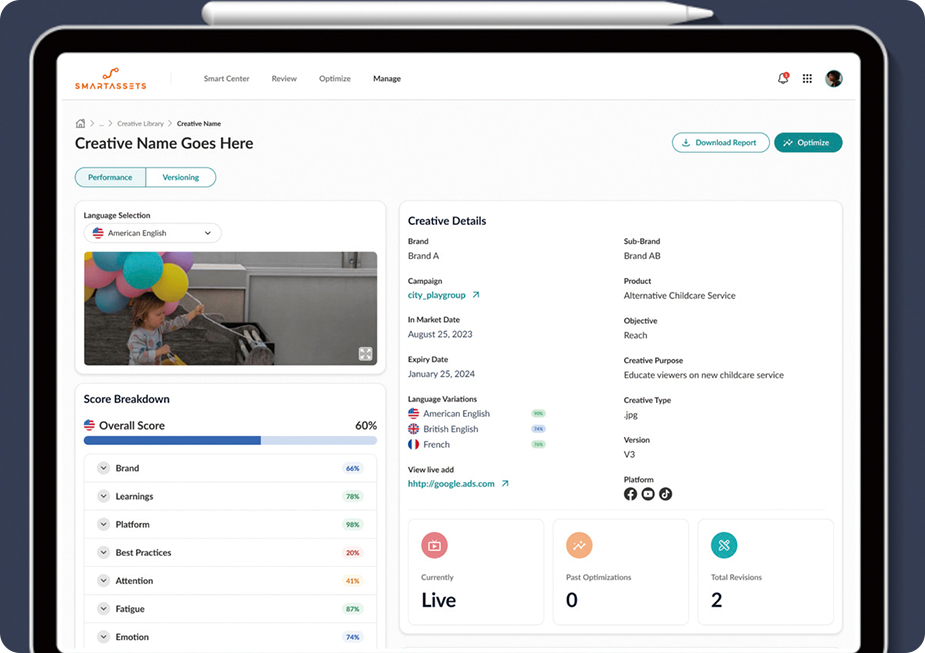Open the city_playgroup campaign link
Viewport: 925px width, 653px height.
(437, 295)
